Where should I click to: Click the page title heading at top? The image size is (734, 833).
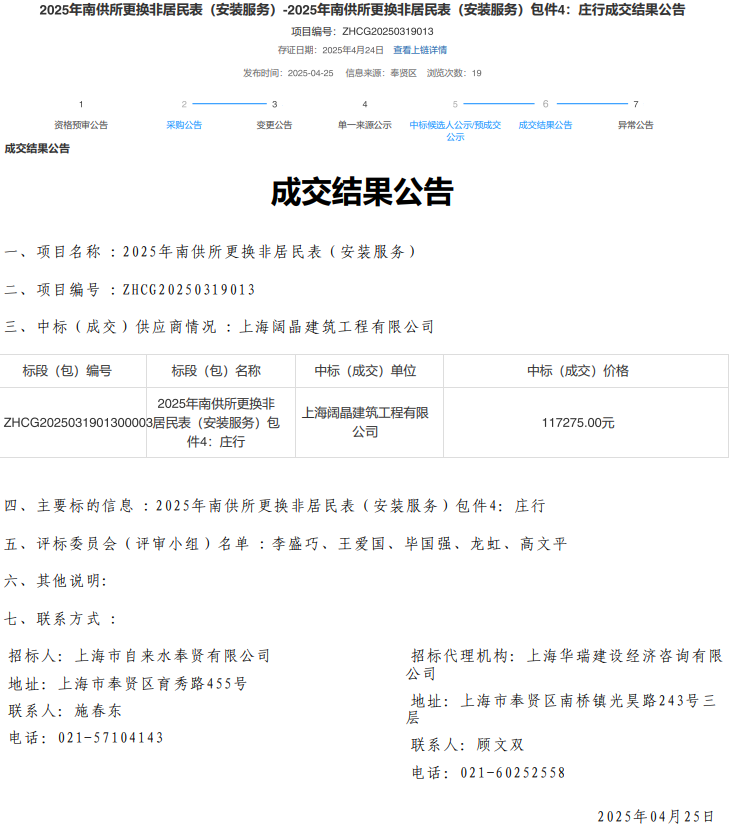(x=362, y=10)
